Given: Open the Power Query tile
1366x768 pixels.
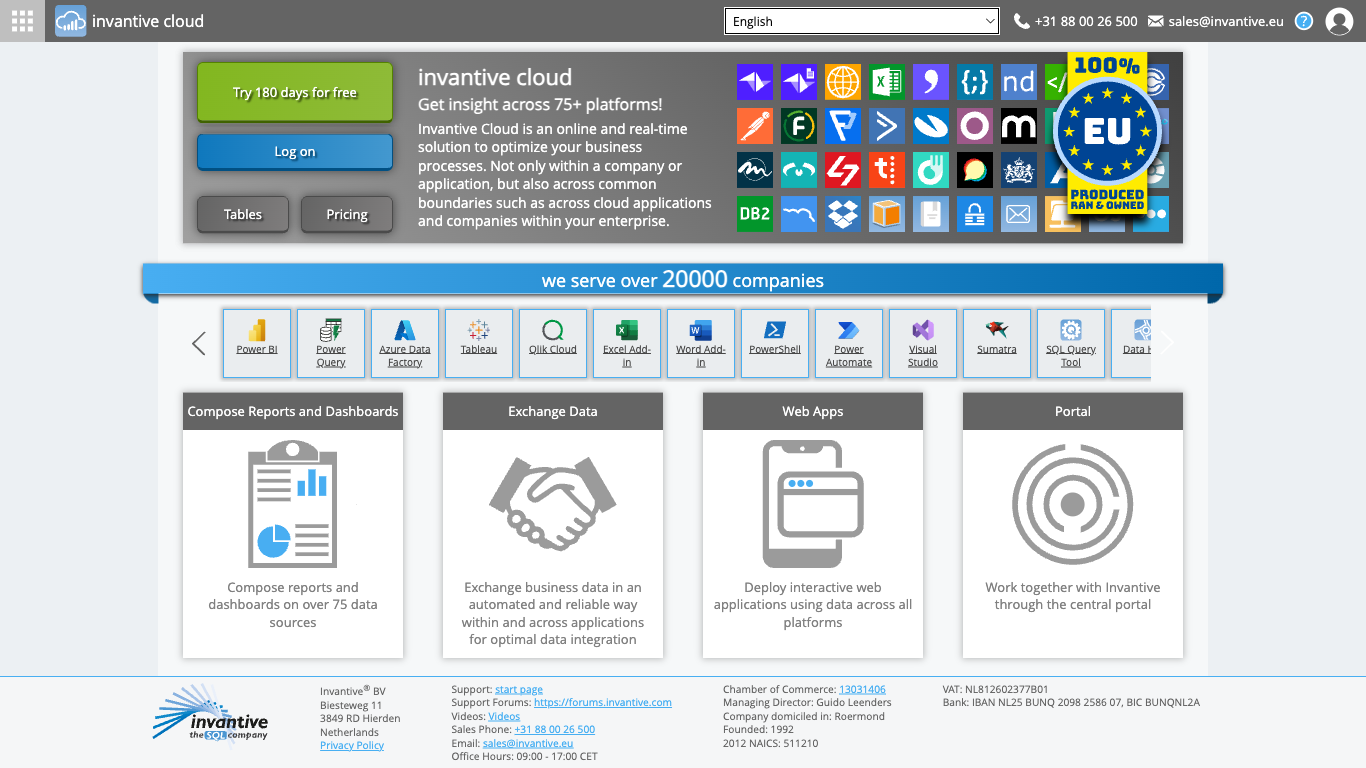Looking at the screenshot, I should (x=331, y=343).
